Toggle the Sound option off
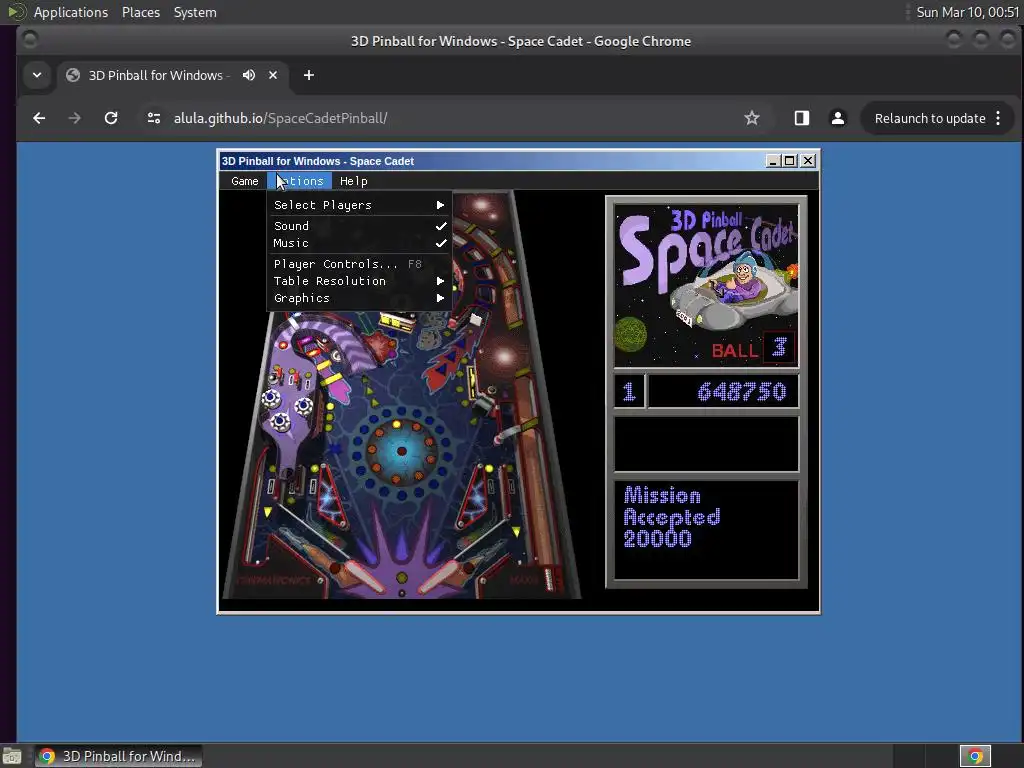 (292, 226)
